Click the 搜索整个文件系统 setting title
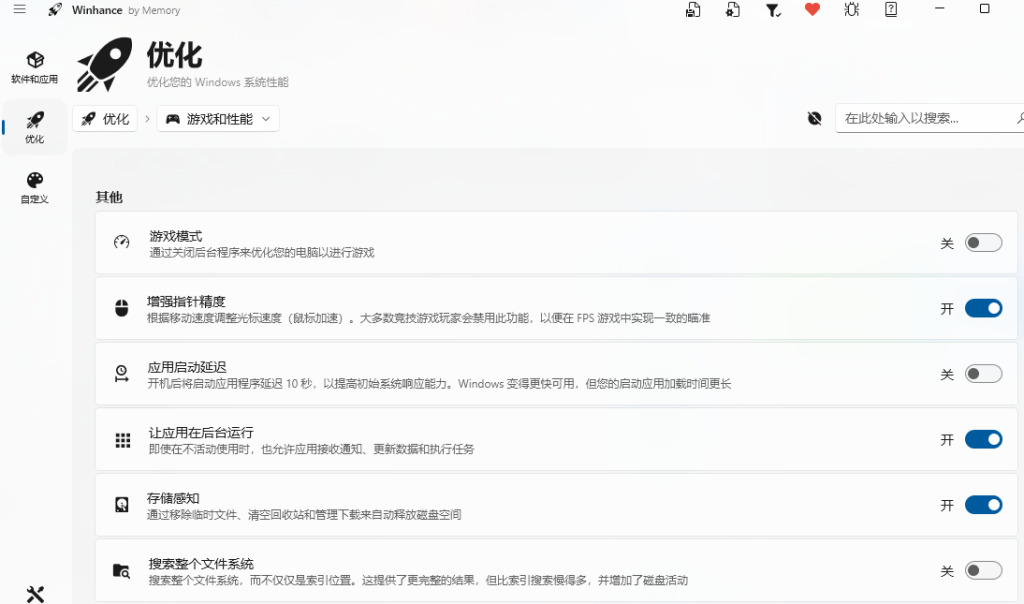The image size is (1024, 604). [200, 564]
